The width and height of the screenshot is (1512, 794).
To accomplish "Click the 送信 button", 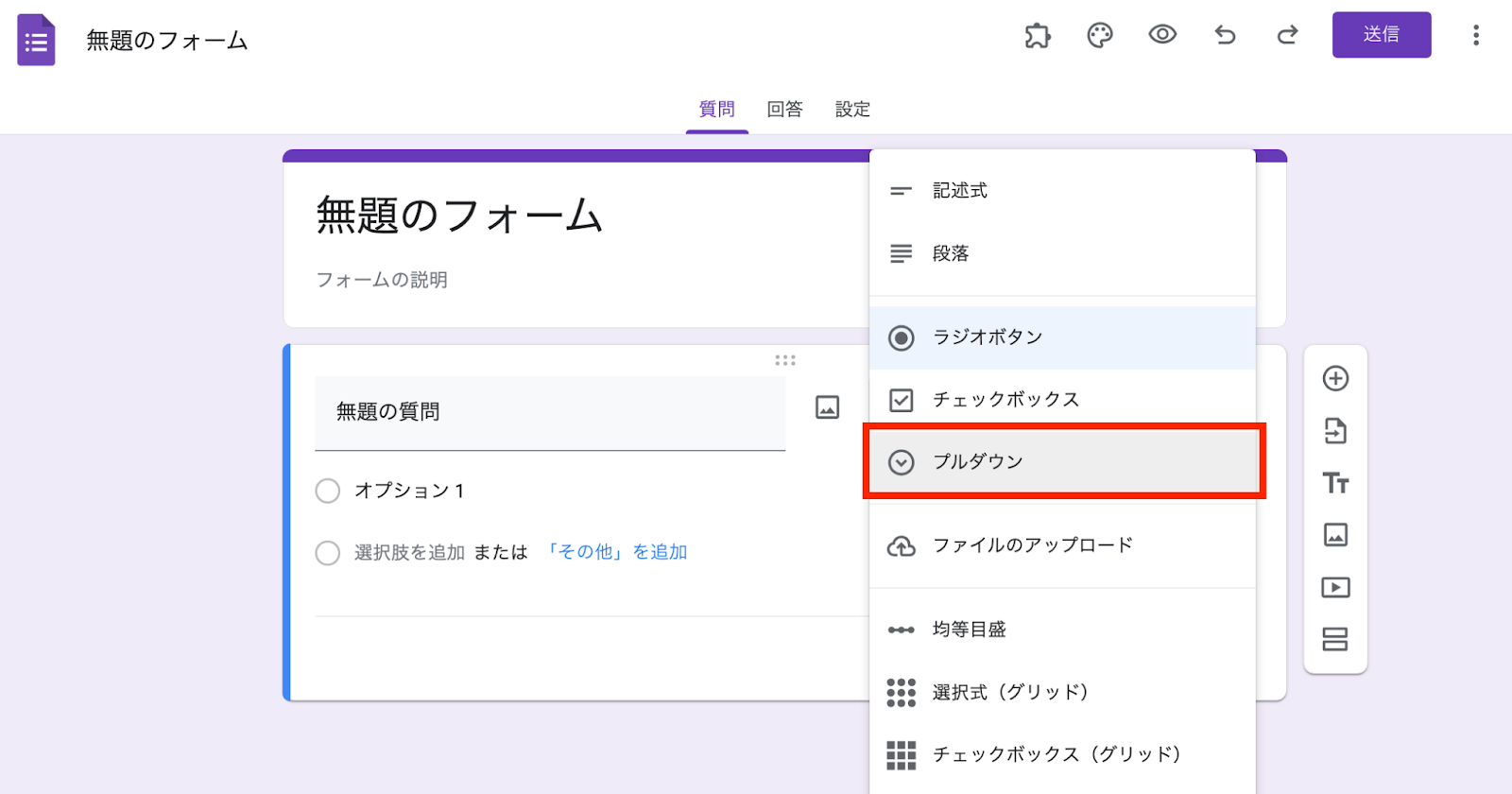I will coord(1381,35).
